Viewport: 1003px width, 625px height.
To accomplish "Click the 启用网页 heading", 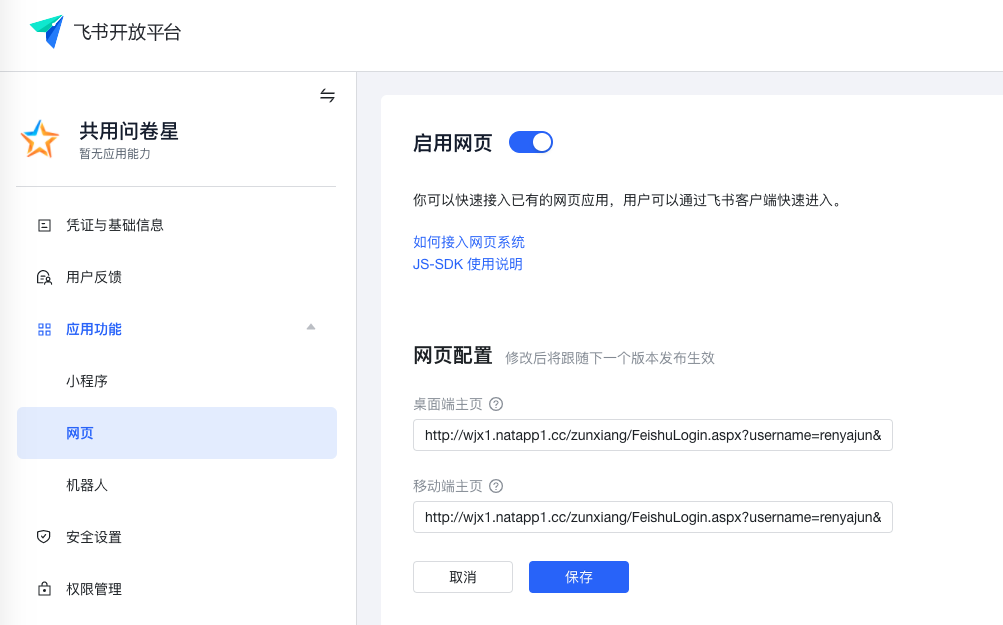I will tap(453, 143).
